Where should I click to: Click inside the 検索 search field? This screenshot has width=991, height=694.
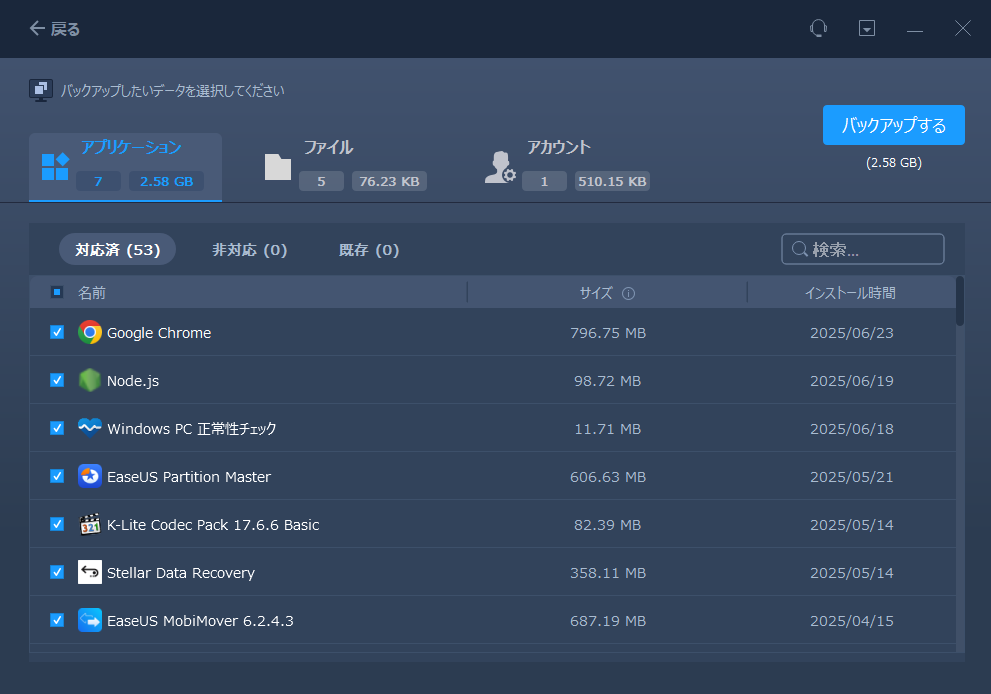pyautogui.click(x=862, y=249)
